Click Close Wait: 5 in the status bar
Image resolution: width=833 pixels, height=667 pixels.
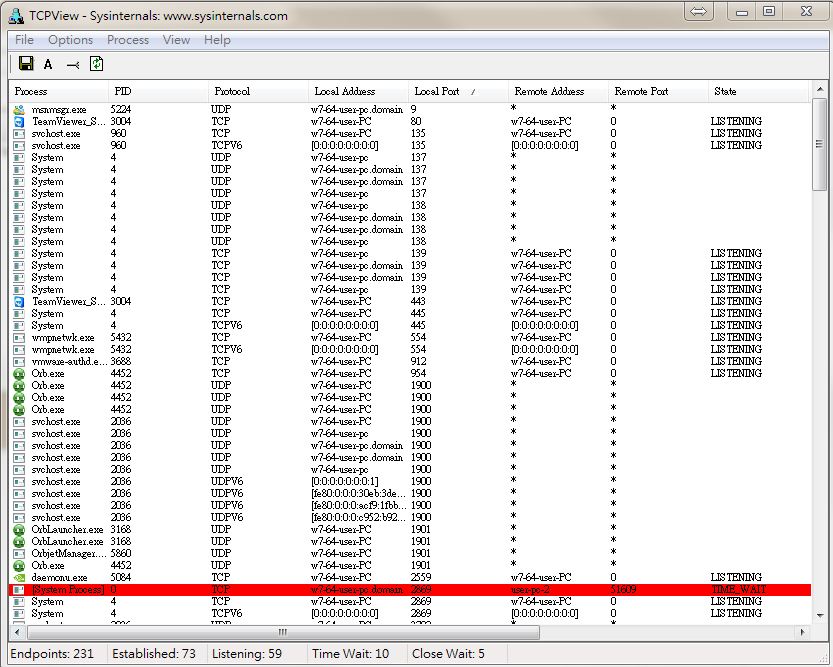pyautogui.click(x=448, y=654)
